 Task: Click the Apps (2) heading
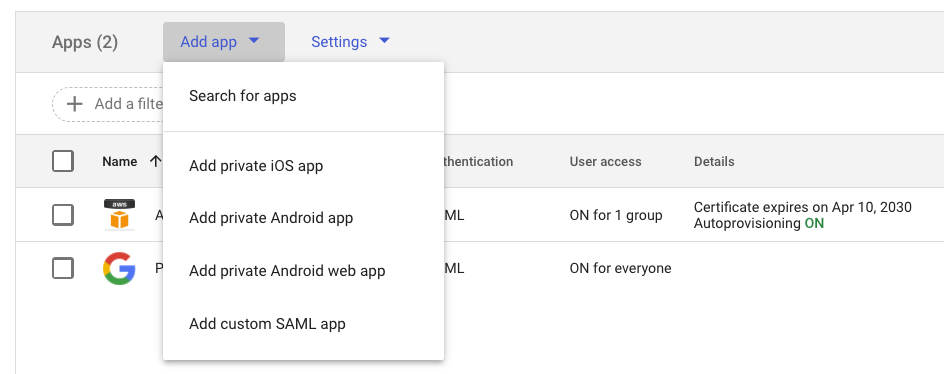85,42
